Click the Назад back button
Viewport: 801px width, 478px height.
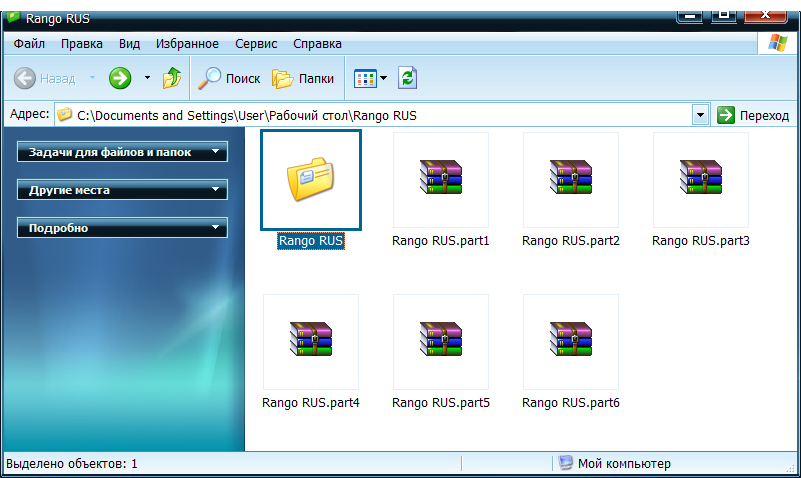pos(44,79)
